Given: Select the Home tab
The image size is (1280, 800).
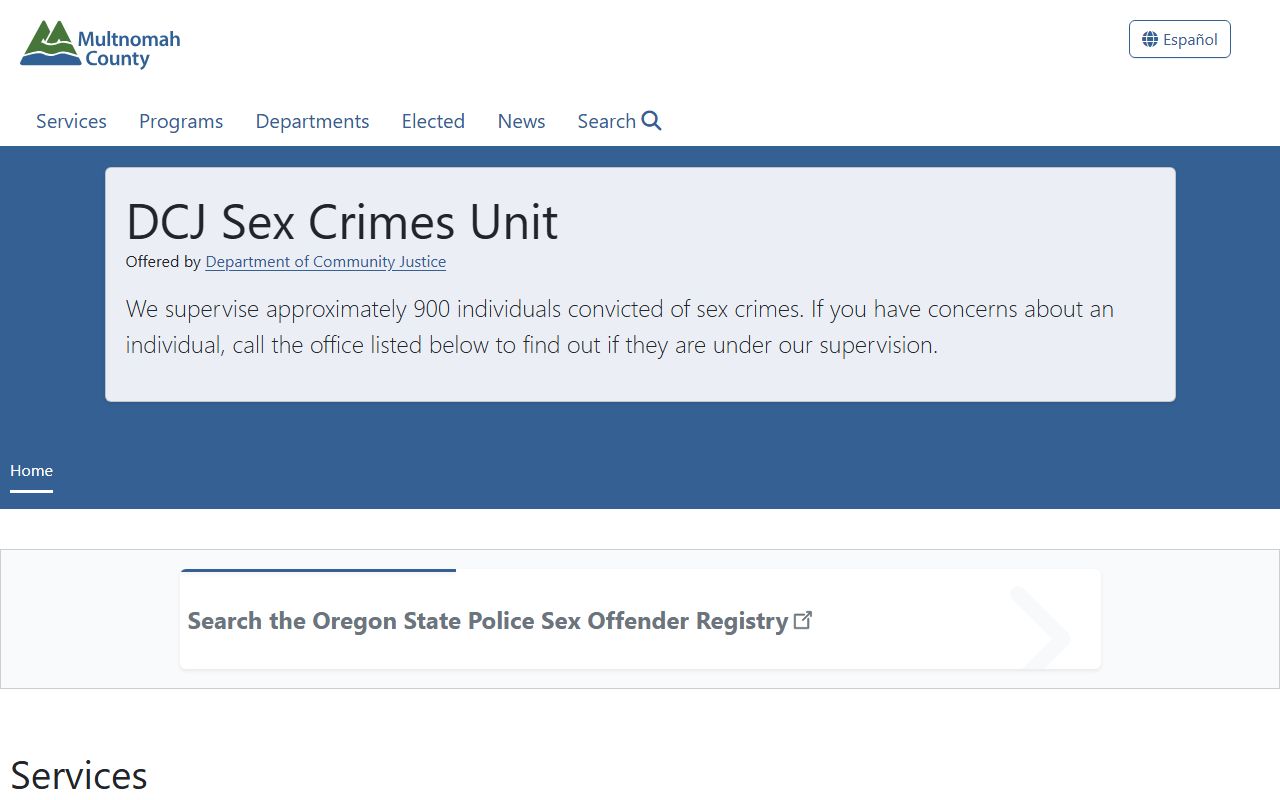Looking at the screenshot, I should pos(31,471).
